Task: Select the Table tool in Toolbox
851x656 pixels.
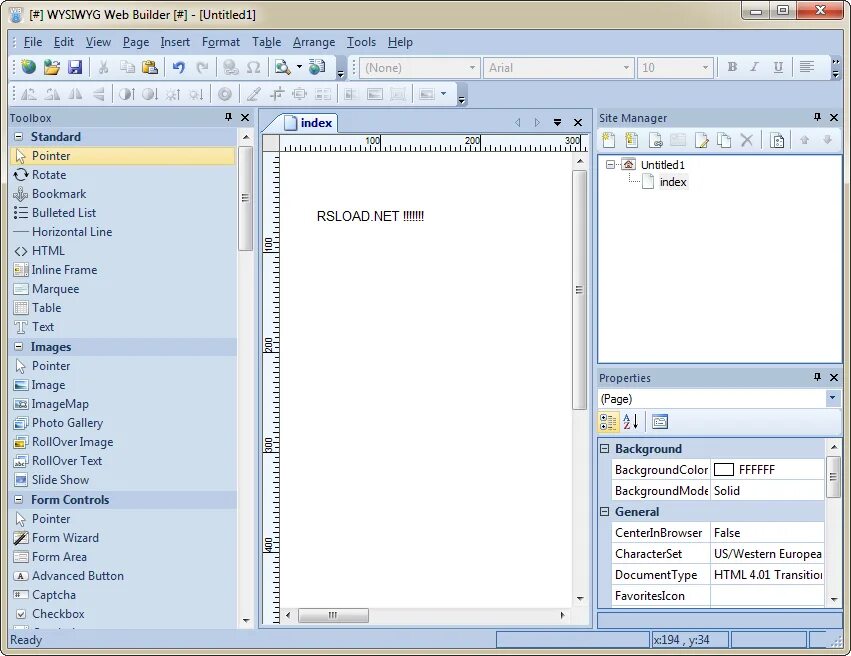Action: [x=123, y=308]
